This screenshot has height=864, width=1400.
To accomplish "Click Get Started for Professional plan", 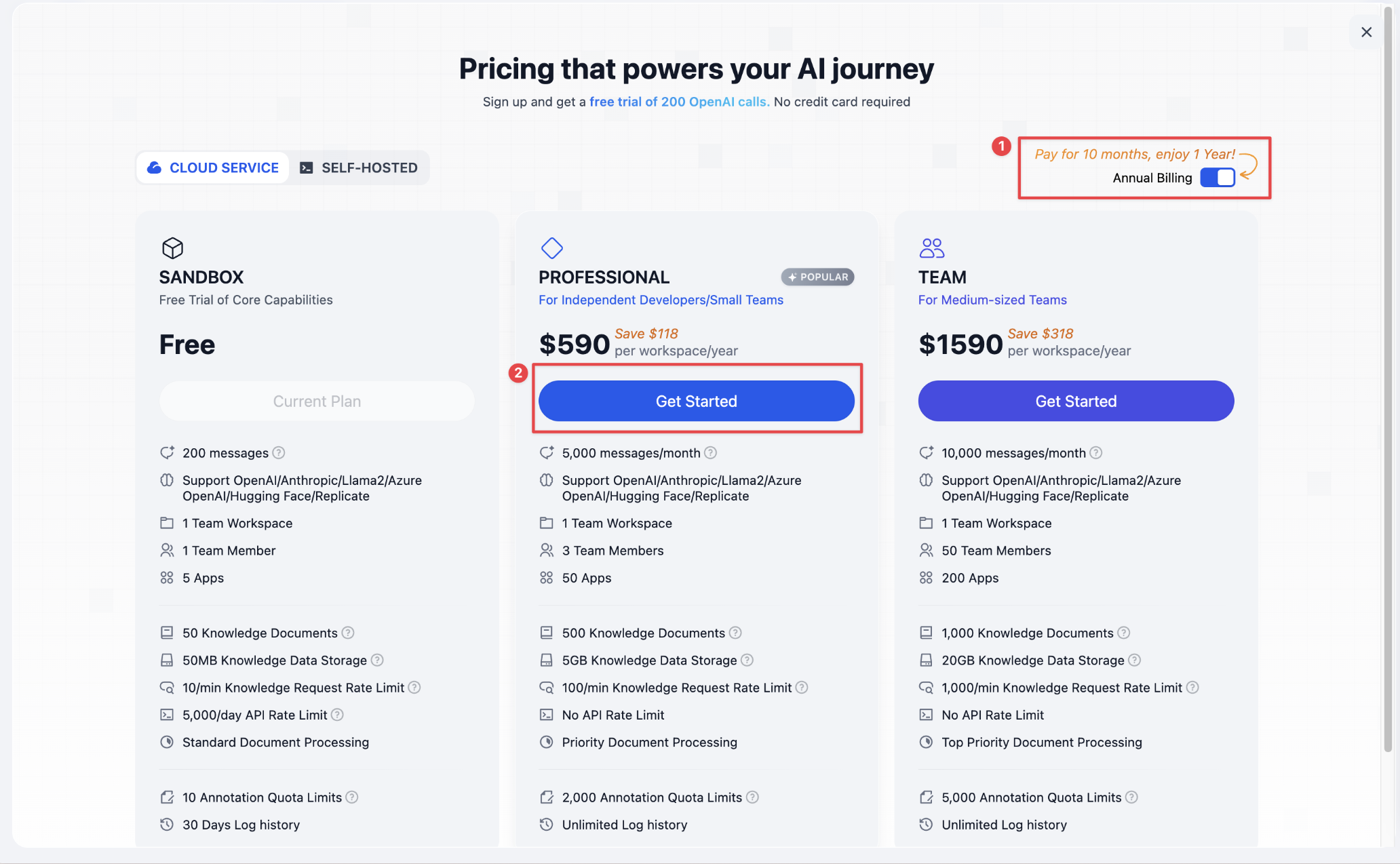I will pyautogui.click(x=697, y=401).
